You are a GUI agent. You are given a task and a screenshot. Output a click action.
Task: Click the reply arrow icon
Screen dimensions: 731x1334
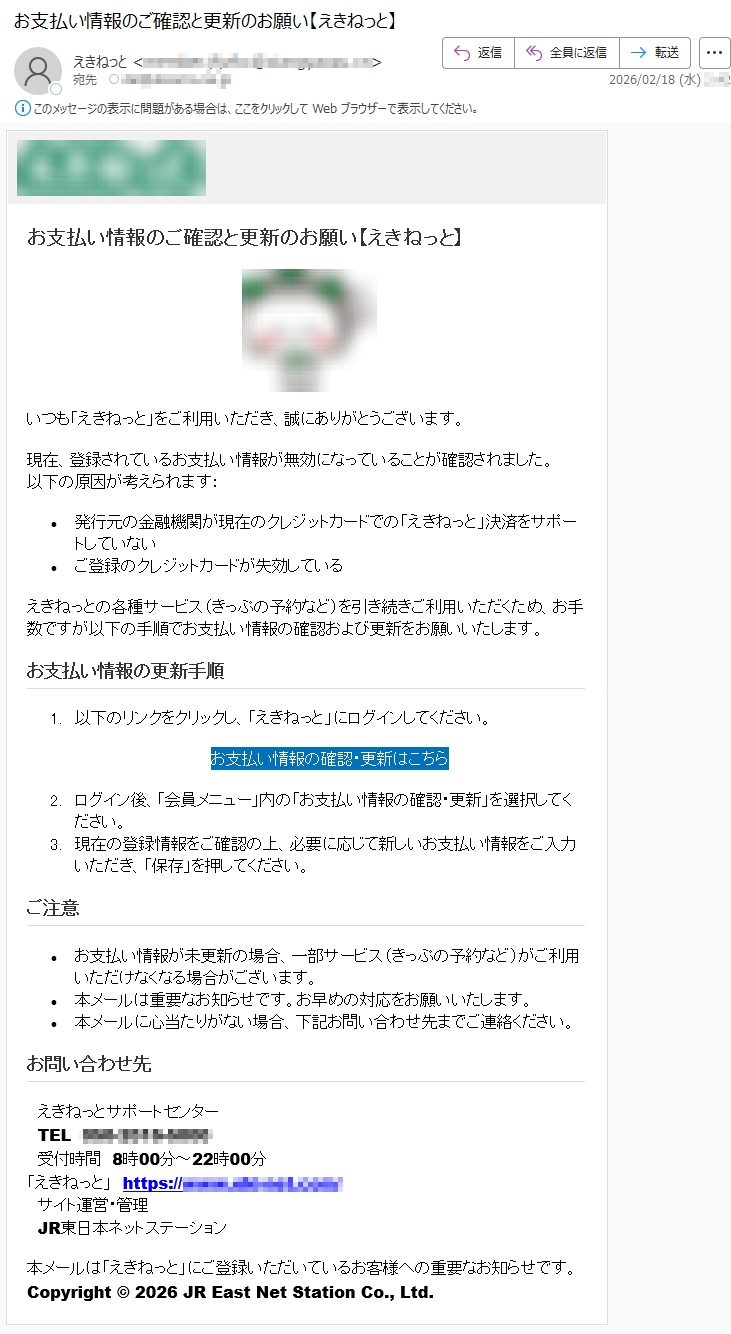pyautogui.click(x=462, y=53)
